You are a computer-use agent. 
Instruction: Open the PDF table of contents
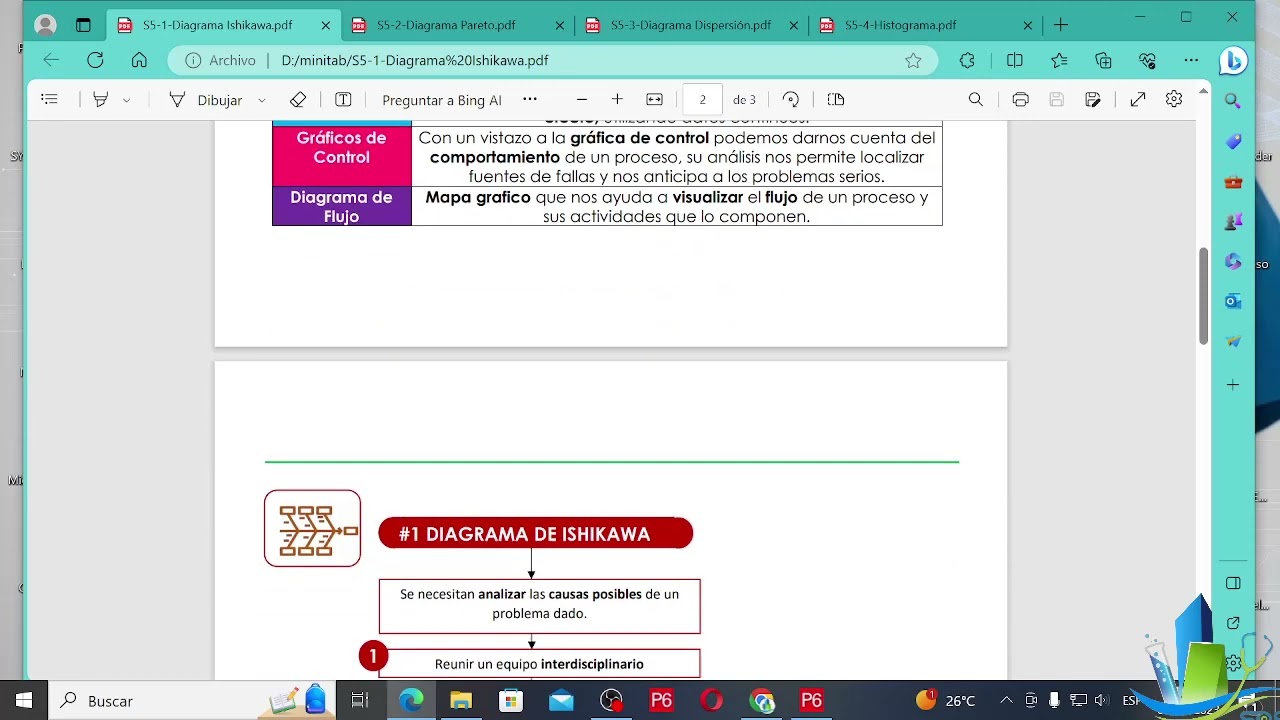(x=49, y=99)
